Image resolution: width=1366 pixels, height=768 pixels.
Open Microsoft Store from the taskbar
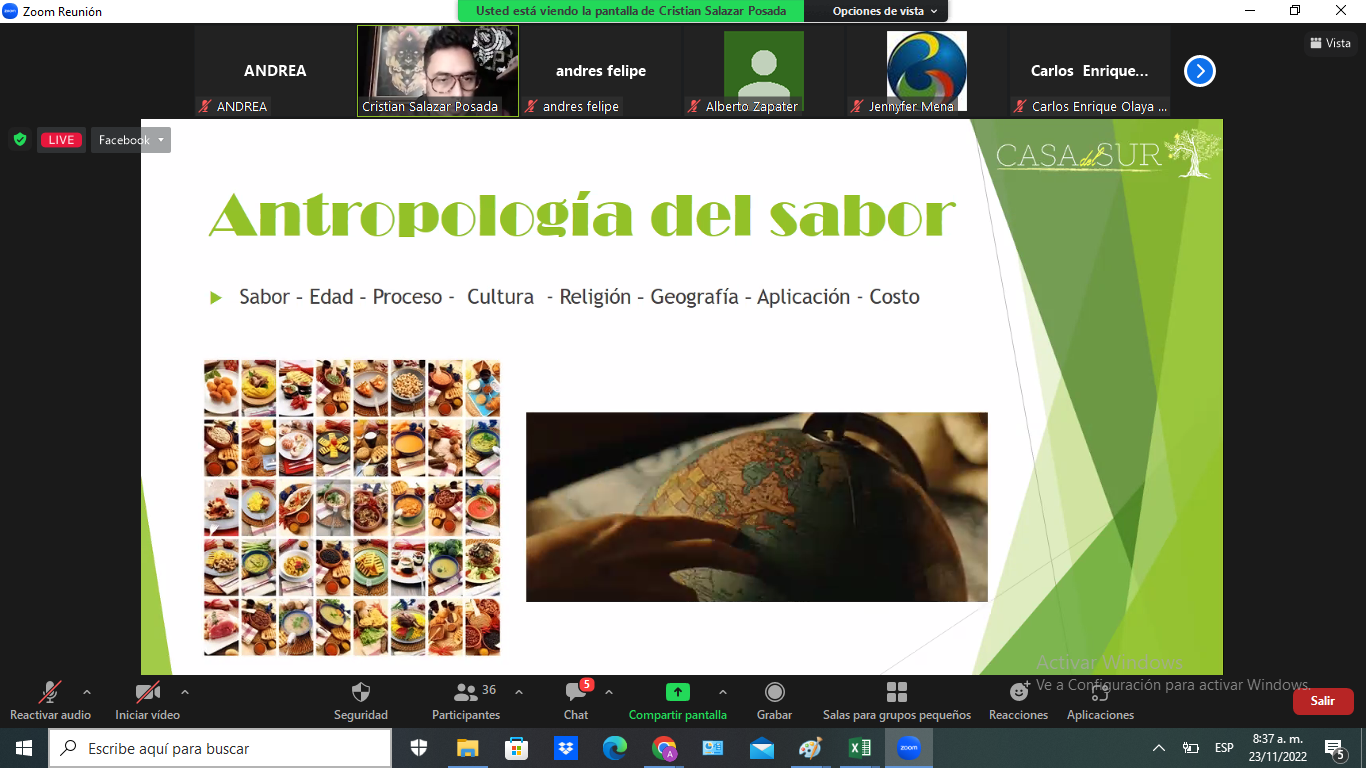[x=516, y=748]
